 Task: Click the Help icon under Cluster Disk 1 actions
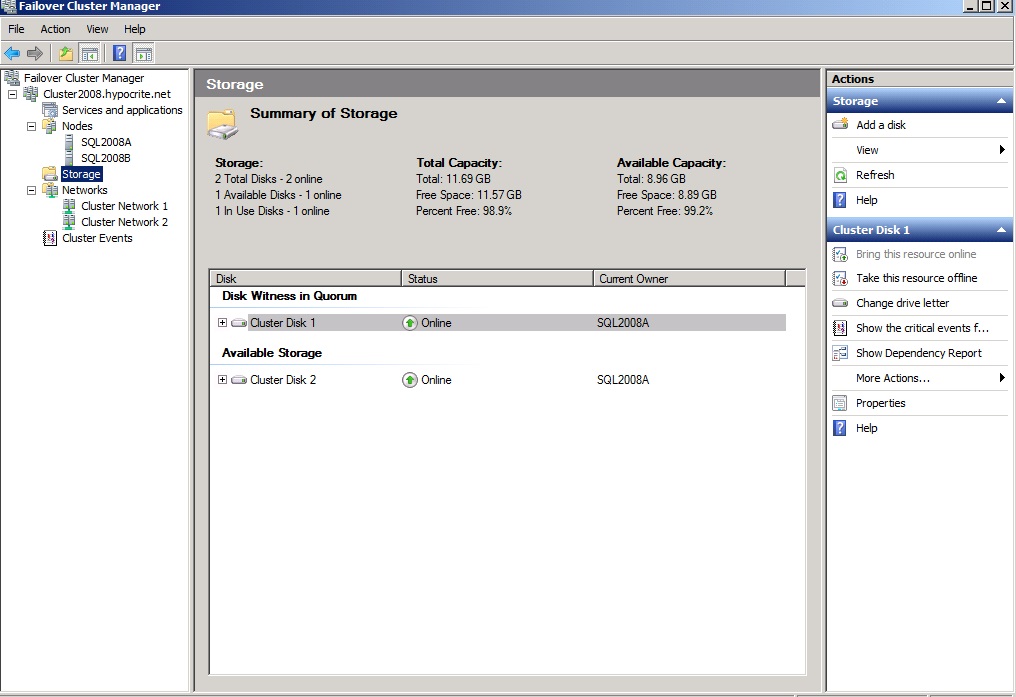click(x=840, y=428)
